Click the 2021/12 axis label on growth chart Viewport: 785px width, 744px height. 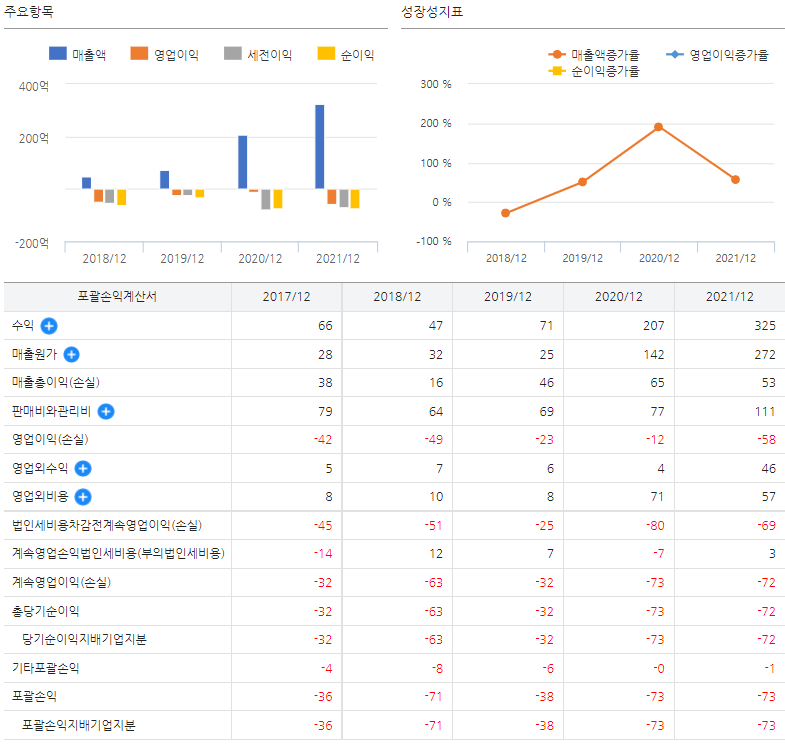click(735, 258)
